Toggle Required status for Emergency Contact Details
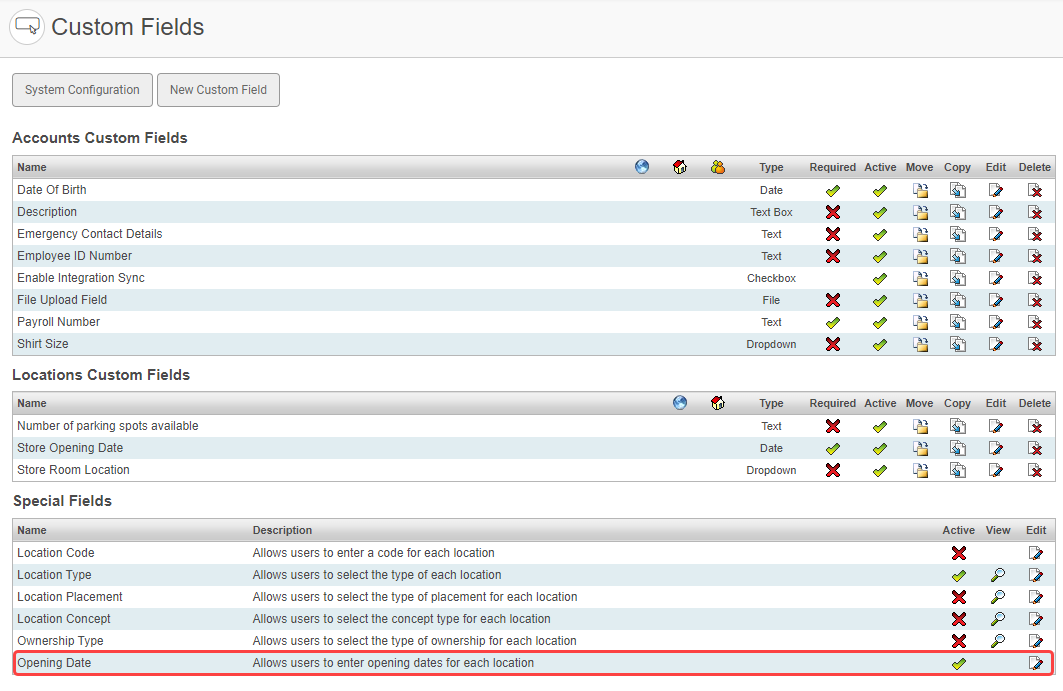Image resolution: width=1063 pixels, height=691 pixels. [832, 234]
